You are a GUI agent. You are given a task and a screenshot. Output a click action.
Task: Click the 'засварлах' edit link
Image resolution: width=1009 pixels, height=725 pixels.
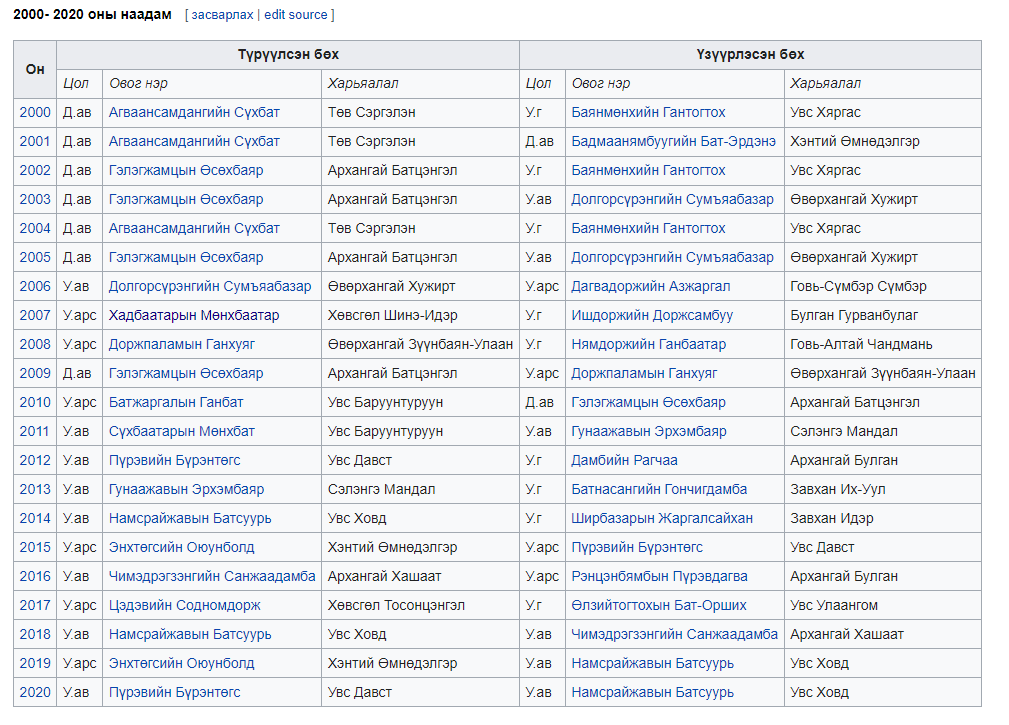coord(222,15)
